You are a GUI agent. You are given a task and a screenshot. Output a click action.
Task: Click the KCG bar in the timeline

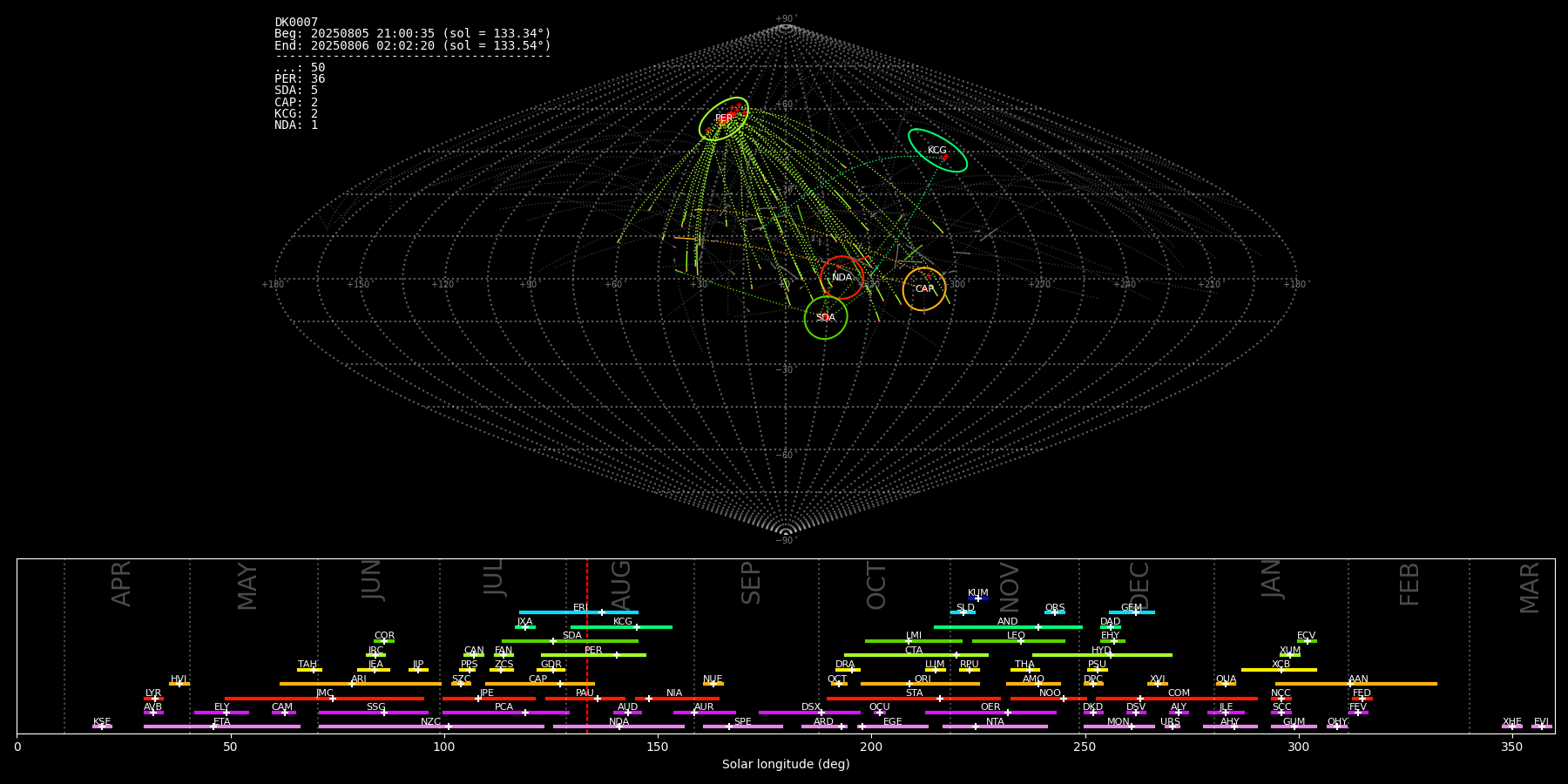point(621,626)
